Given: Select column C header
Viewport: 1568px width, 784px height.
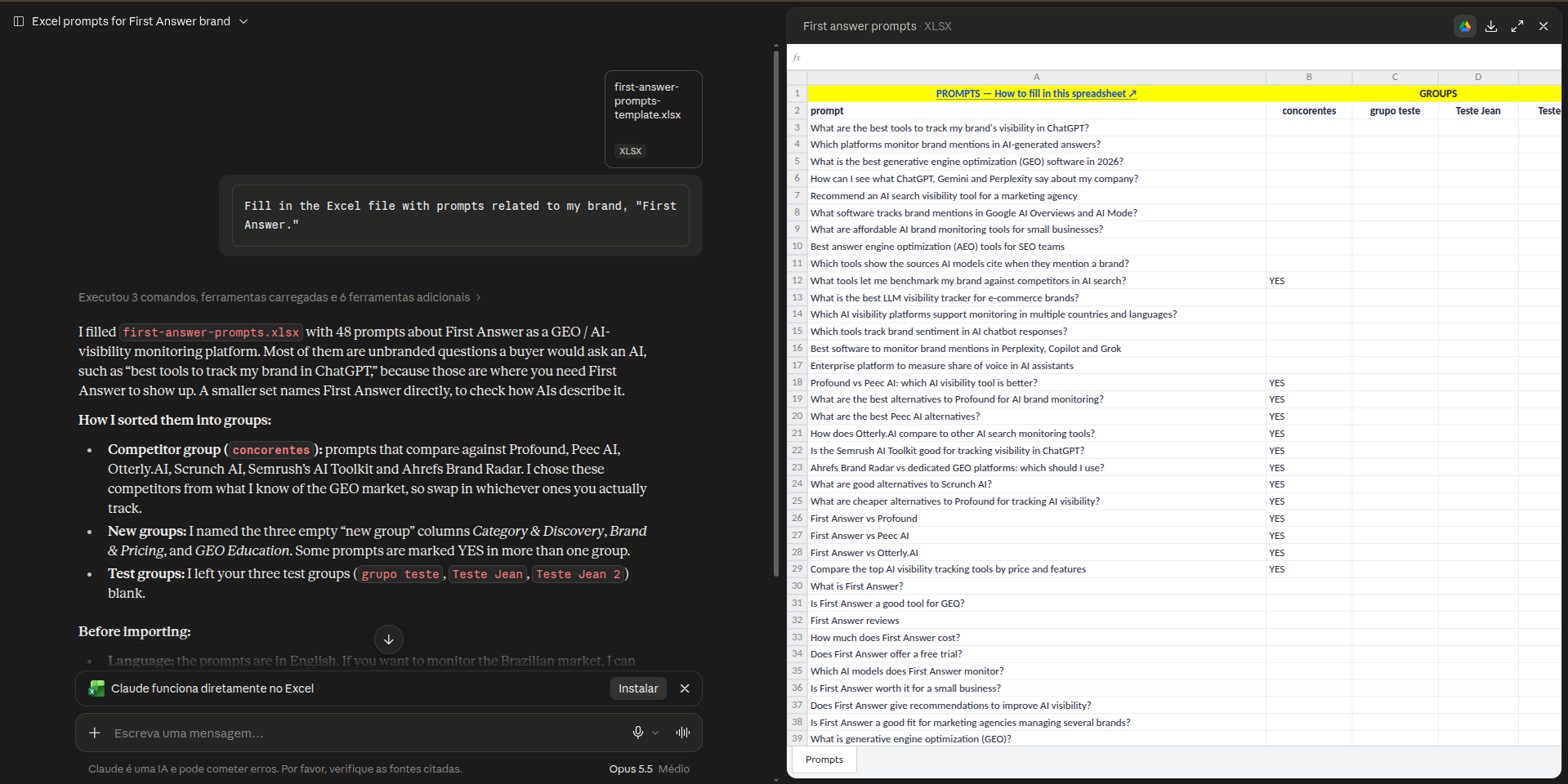Looking at the screenshot, I should (1395, 77).
